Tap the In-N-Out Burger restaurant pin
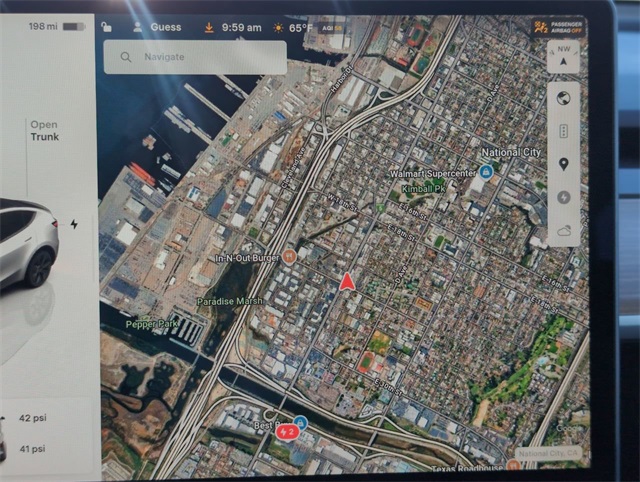640x482 pixels. [x=289, y=257]
